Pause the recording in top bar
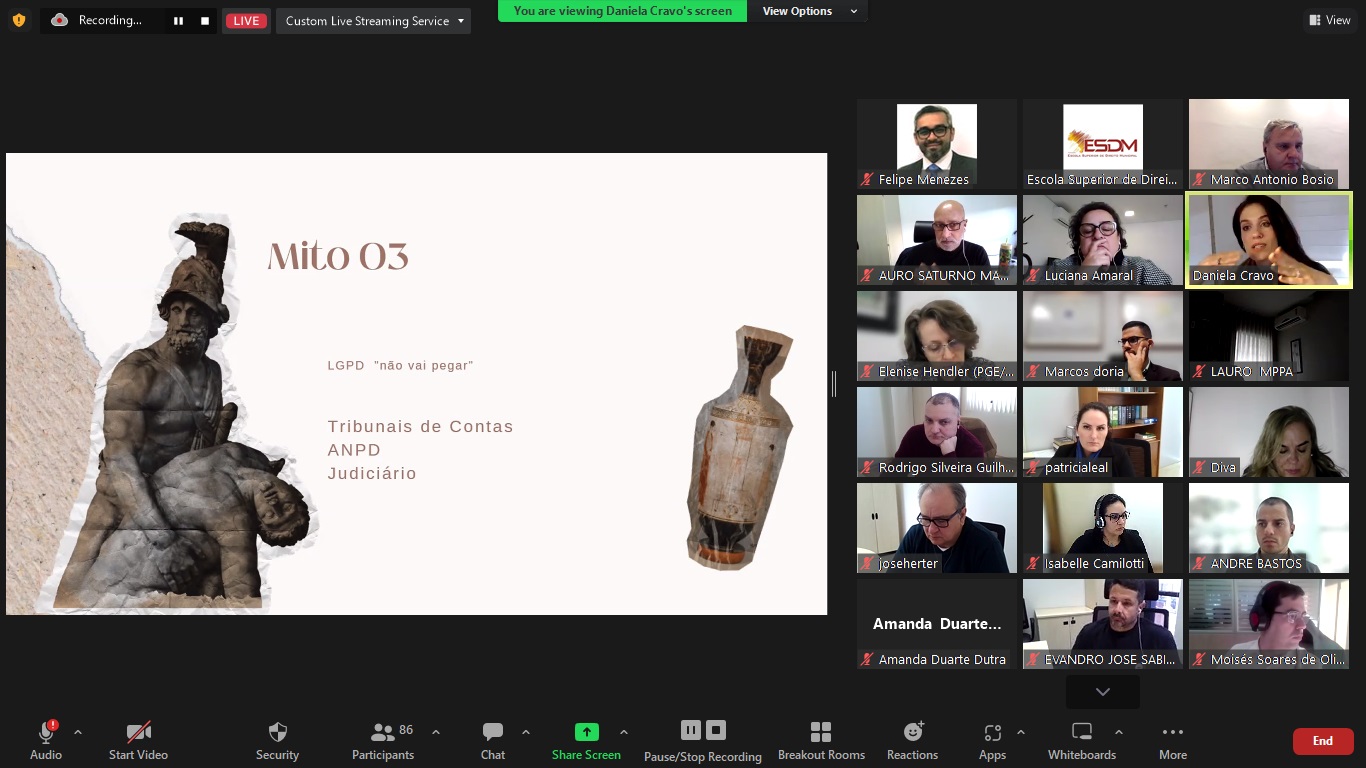The height and width of the screenshot is (768, 1366). pos(178,21)
